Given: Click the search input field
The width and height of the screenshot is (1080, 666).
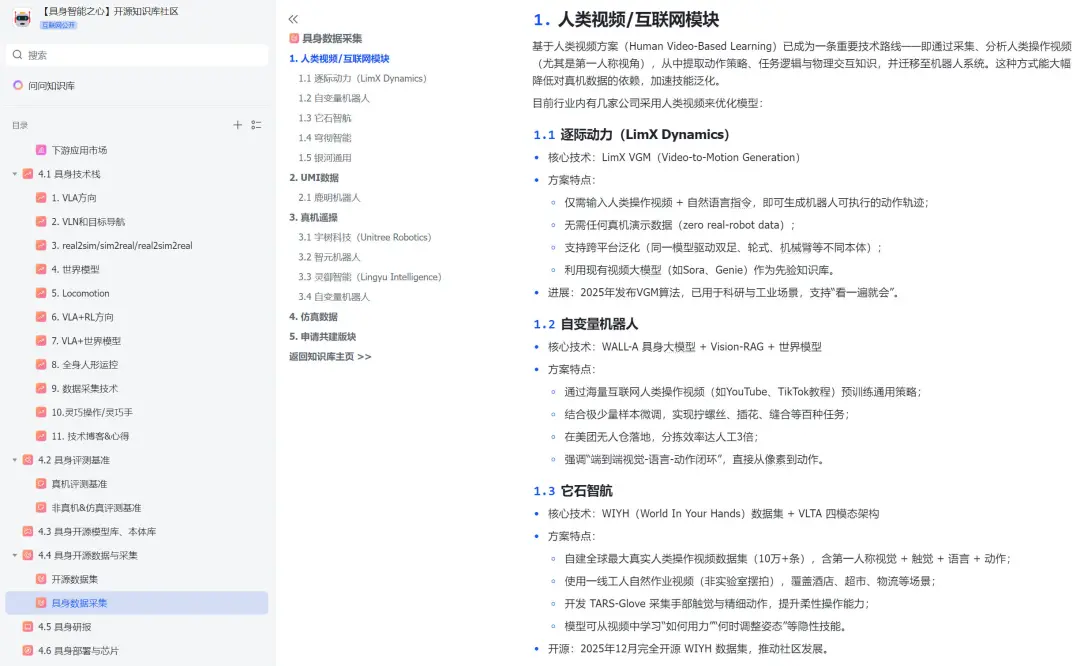Looking at the screenshot, I should tap(136, 55).
